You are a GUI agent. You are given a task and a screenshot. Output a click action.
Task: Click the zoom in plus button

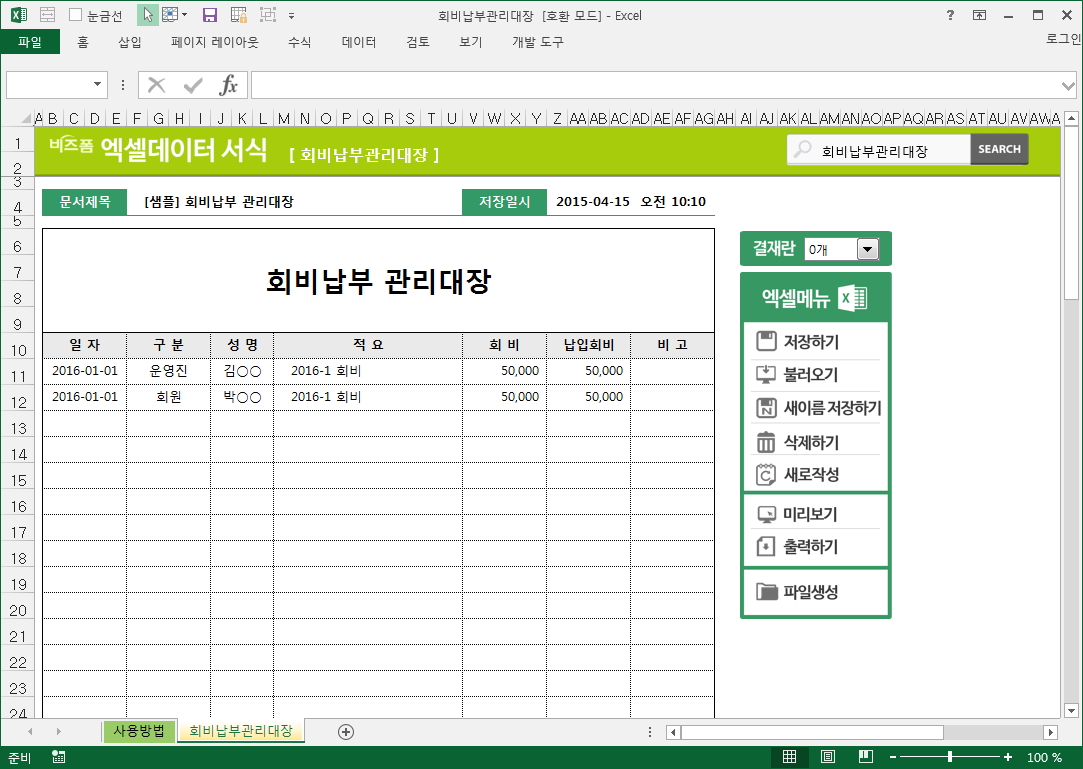pos(1008,757)
